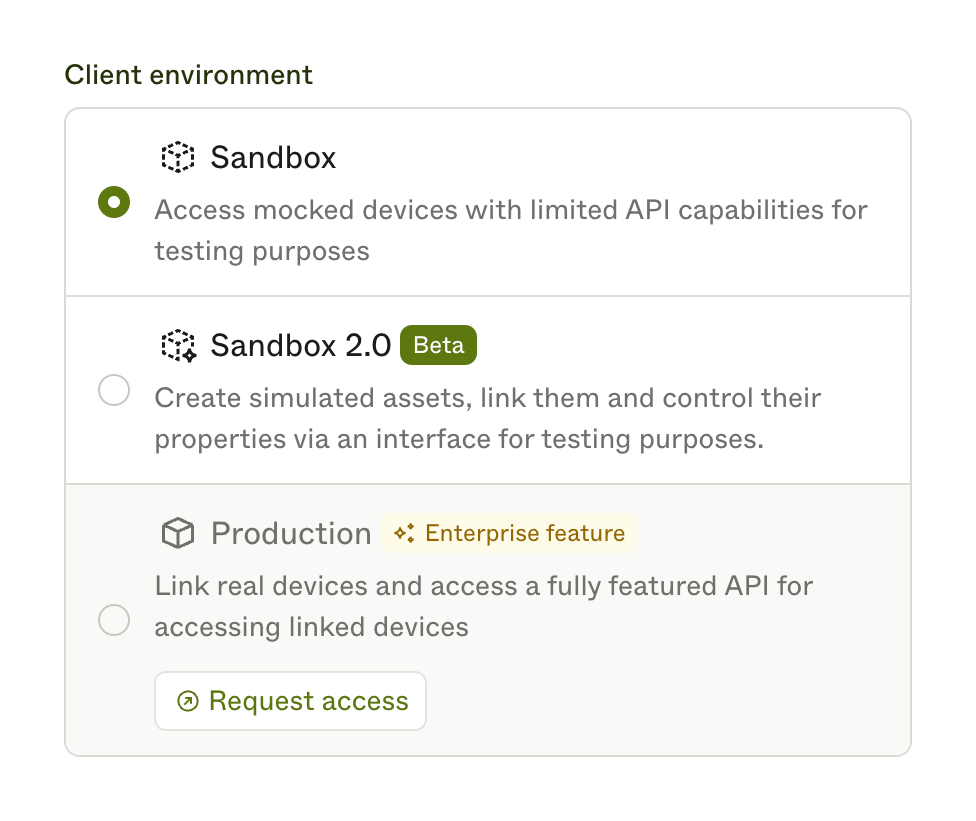The height and width of the screenshot is (821, 976).
Task: Click the Sandbox 2.0 sparkle cube icon
Action: pyautogui.click(x=180, y=345)
